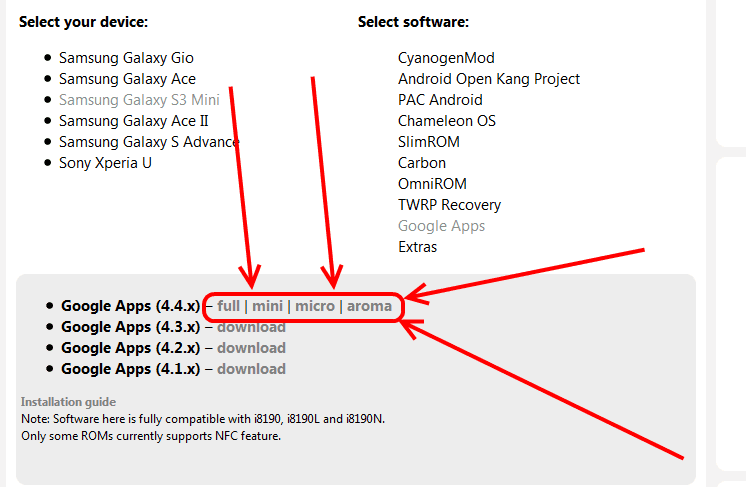Select PAC Android software

tap(440, 100)
